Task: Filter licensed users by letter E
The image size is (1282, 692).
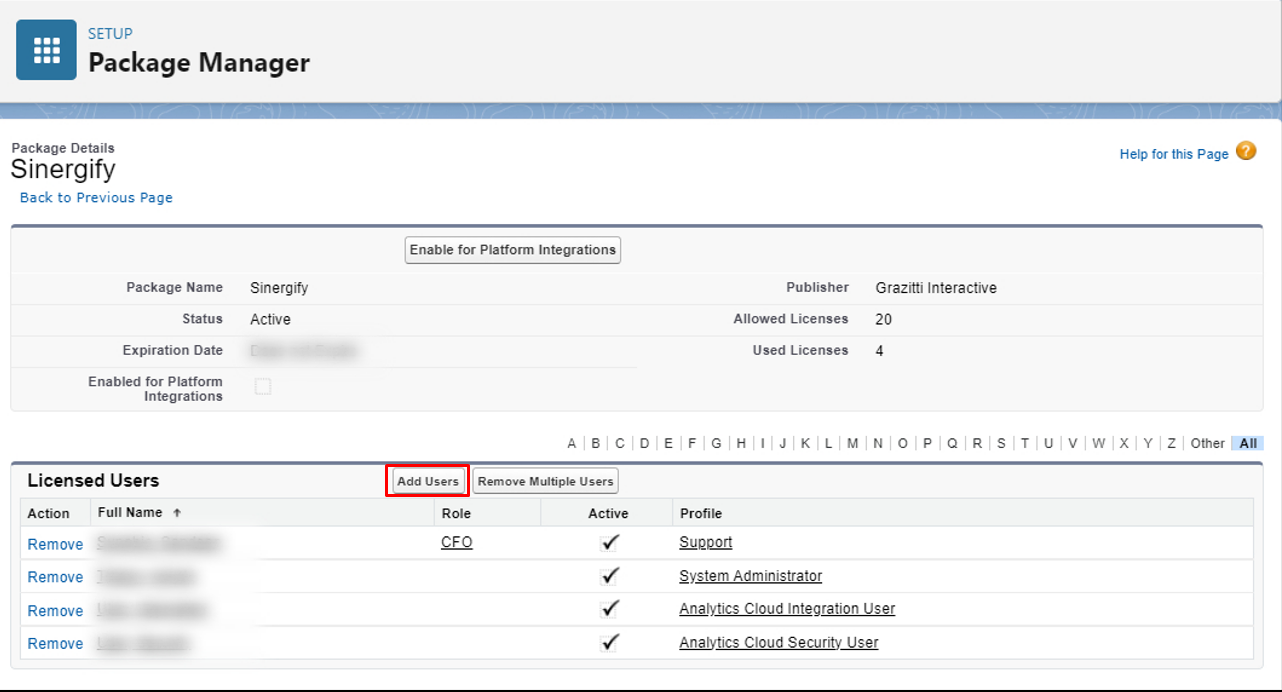Action: [x=669, y=443]
